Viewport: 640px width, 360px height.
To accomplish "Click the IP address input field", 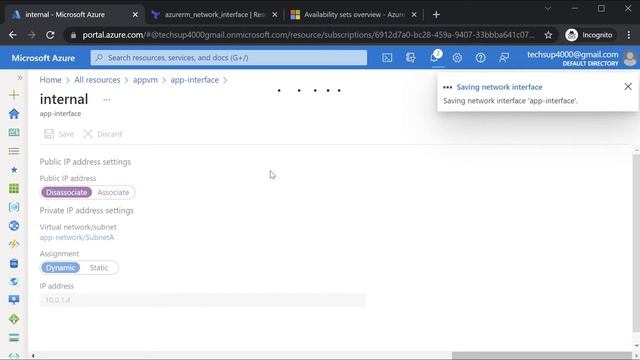I will pyautogui.click(x=203, y=300).
